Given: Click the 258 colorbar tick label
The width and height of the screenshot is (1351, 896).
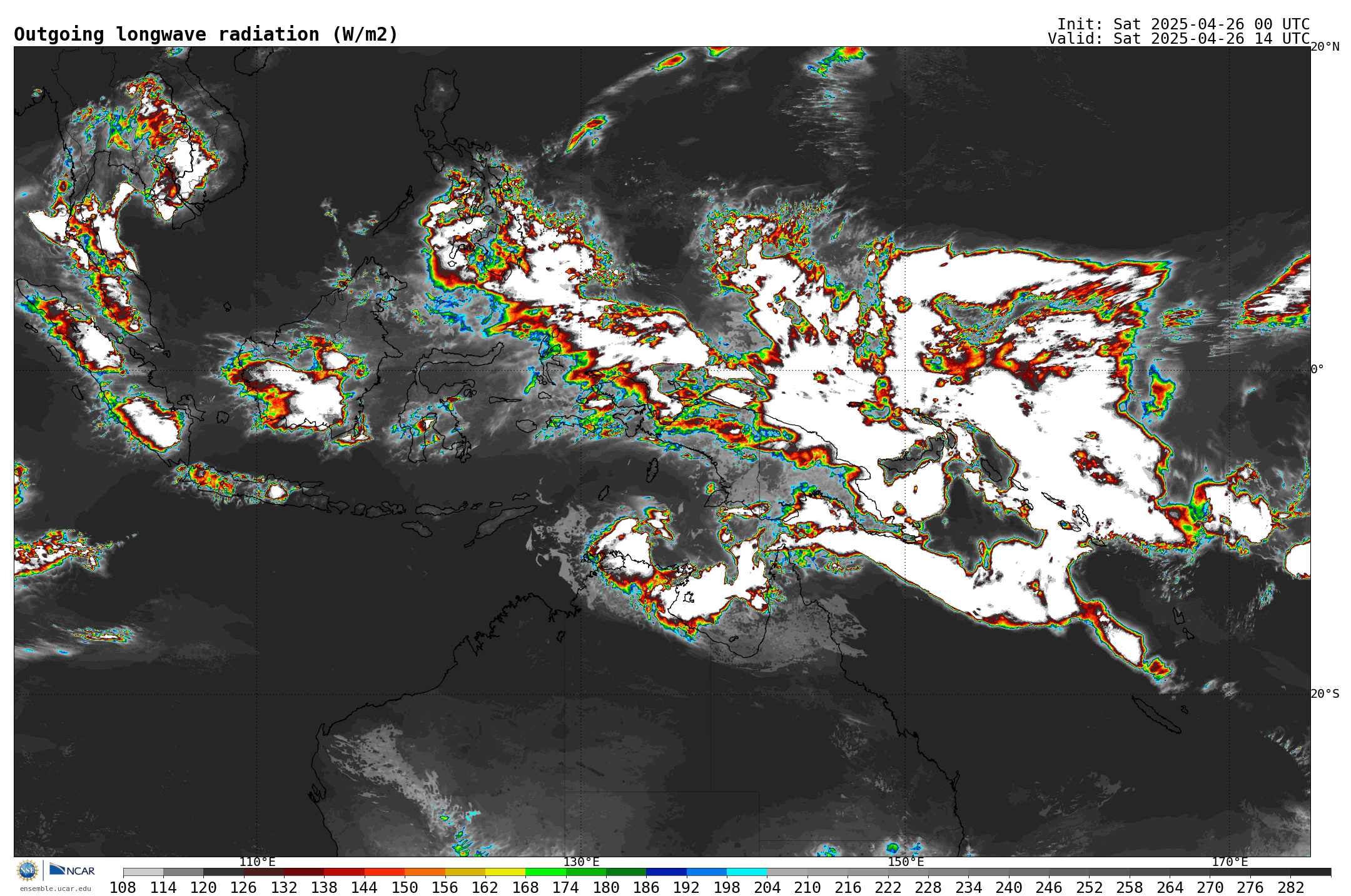Looking at the screenshot, I should [1130, 888].
